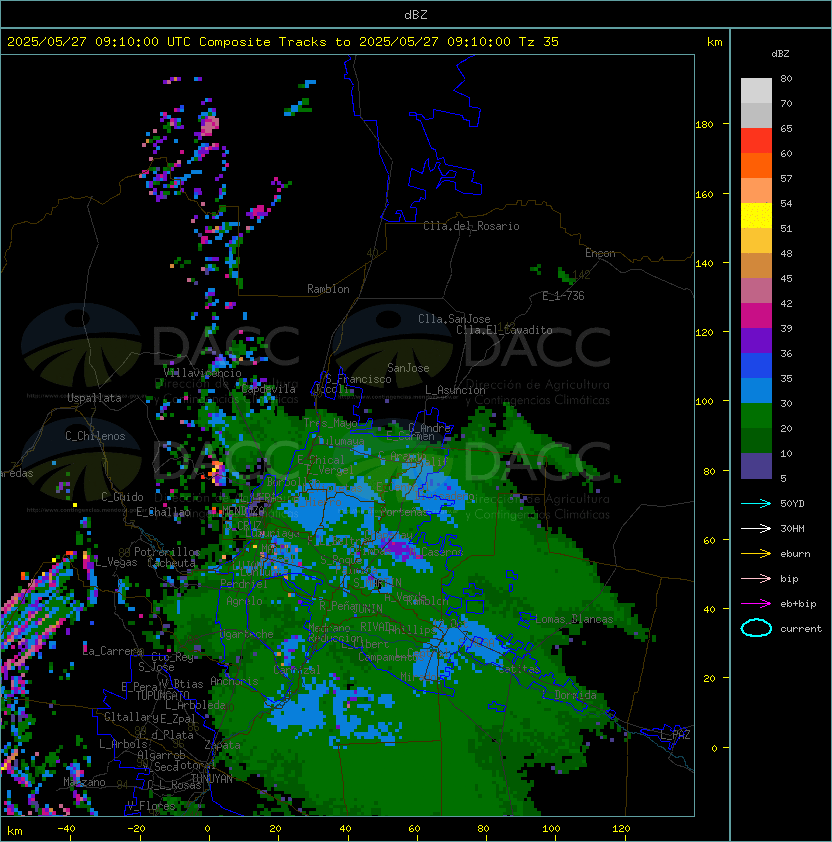Click the 'Zapata' map label

click(222, 745)
